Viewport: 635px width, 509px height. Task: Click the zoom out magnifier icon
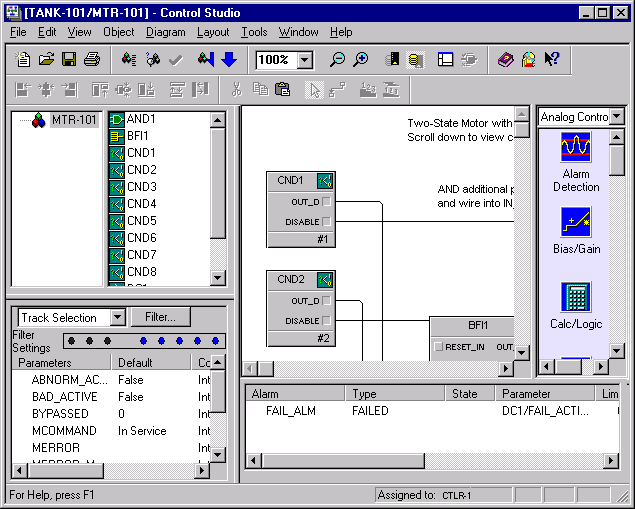coord(337,60)
